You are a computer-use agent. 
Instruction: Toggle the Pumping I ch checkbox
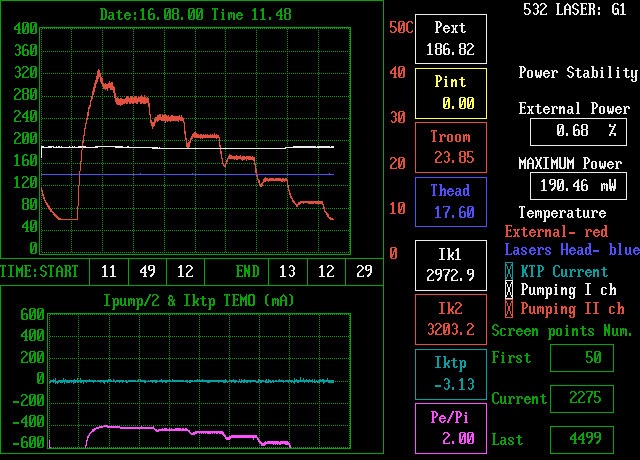[510, 290]
